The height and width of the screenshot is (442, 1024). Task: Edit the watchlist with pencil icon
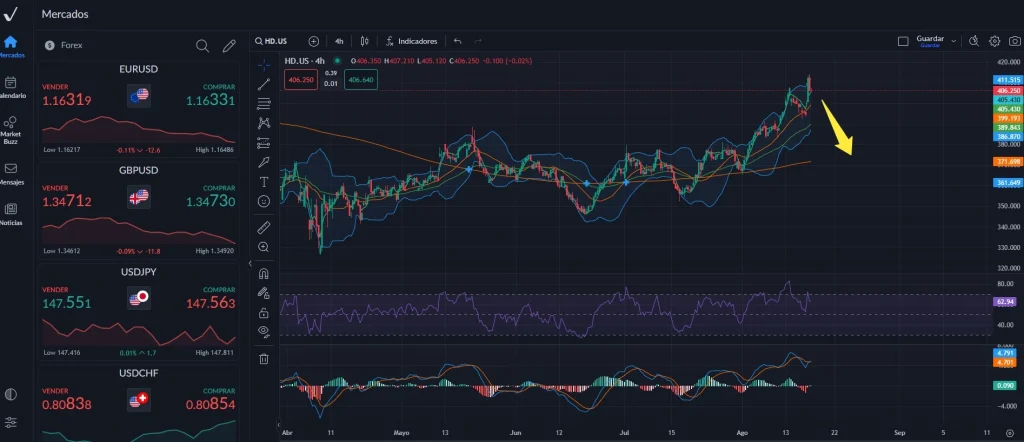click(229, 46)
